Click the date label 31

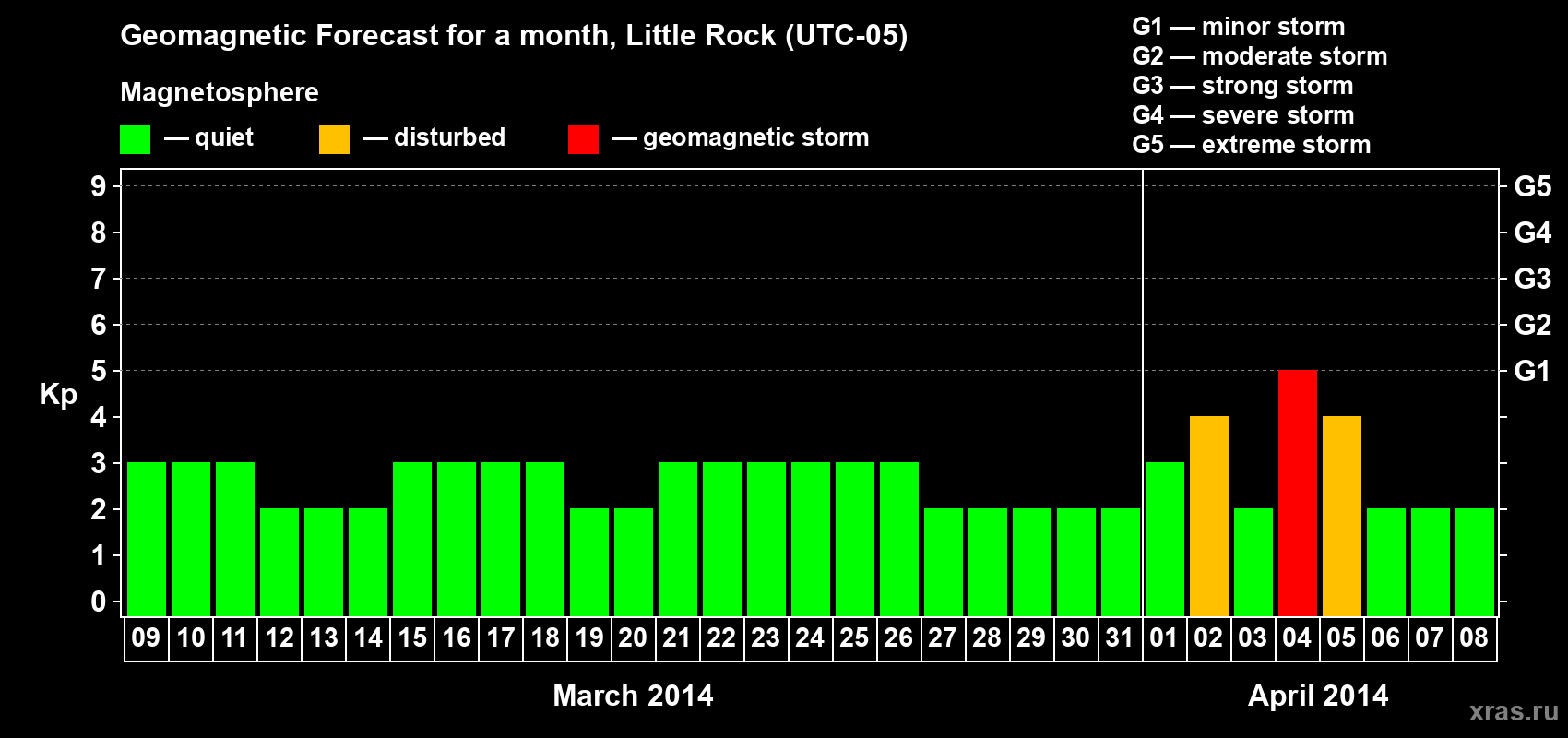(x=1120, y=637)
